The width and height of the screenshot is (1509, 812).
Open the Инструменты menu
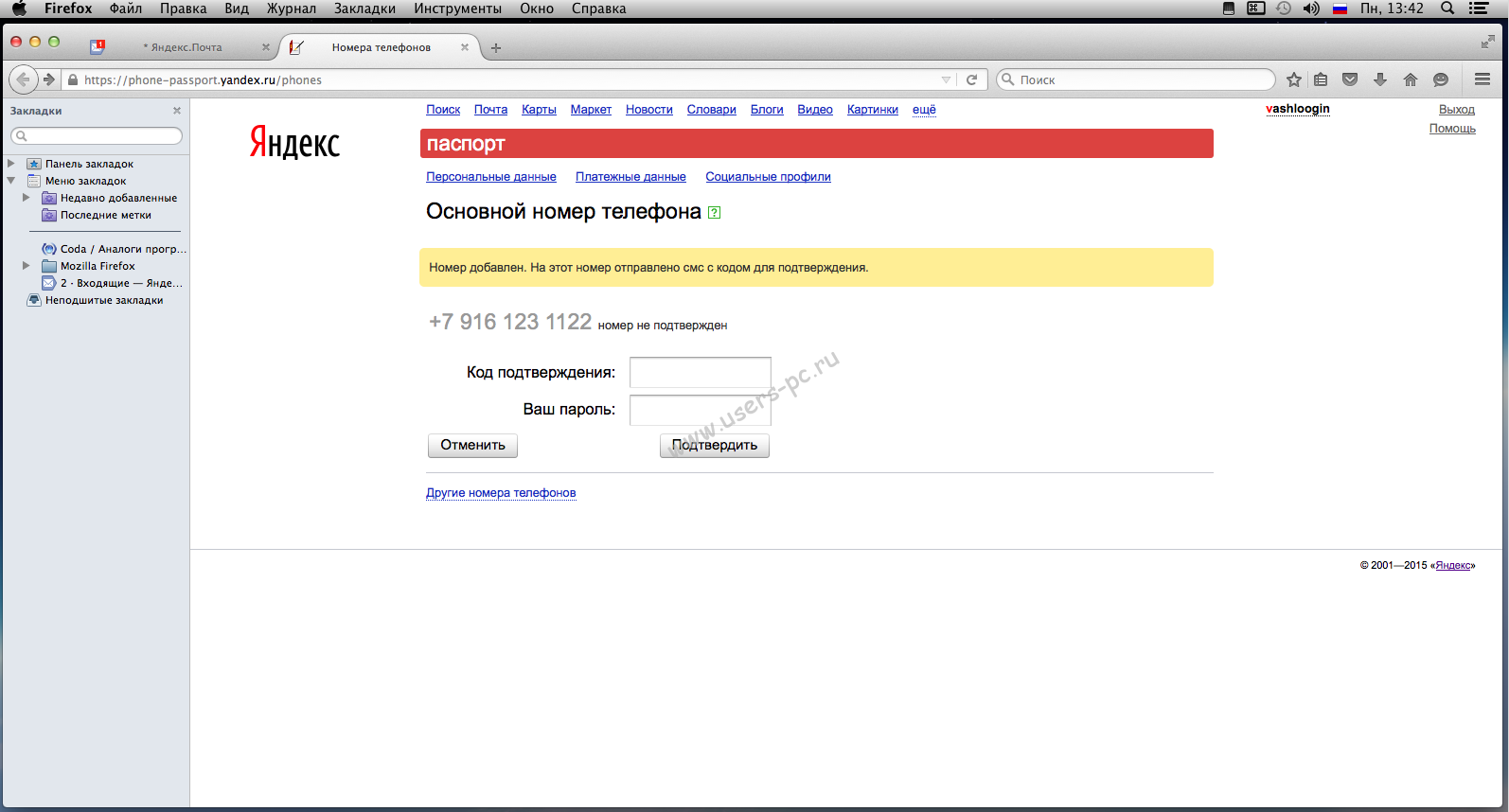click(x=458, y=9)
